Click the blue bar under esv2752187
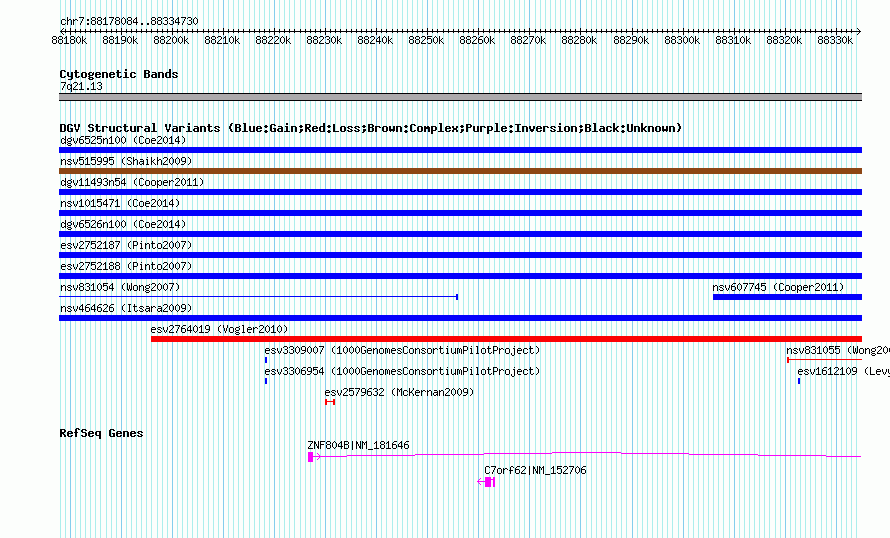 (460, 255)
